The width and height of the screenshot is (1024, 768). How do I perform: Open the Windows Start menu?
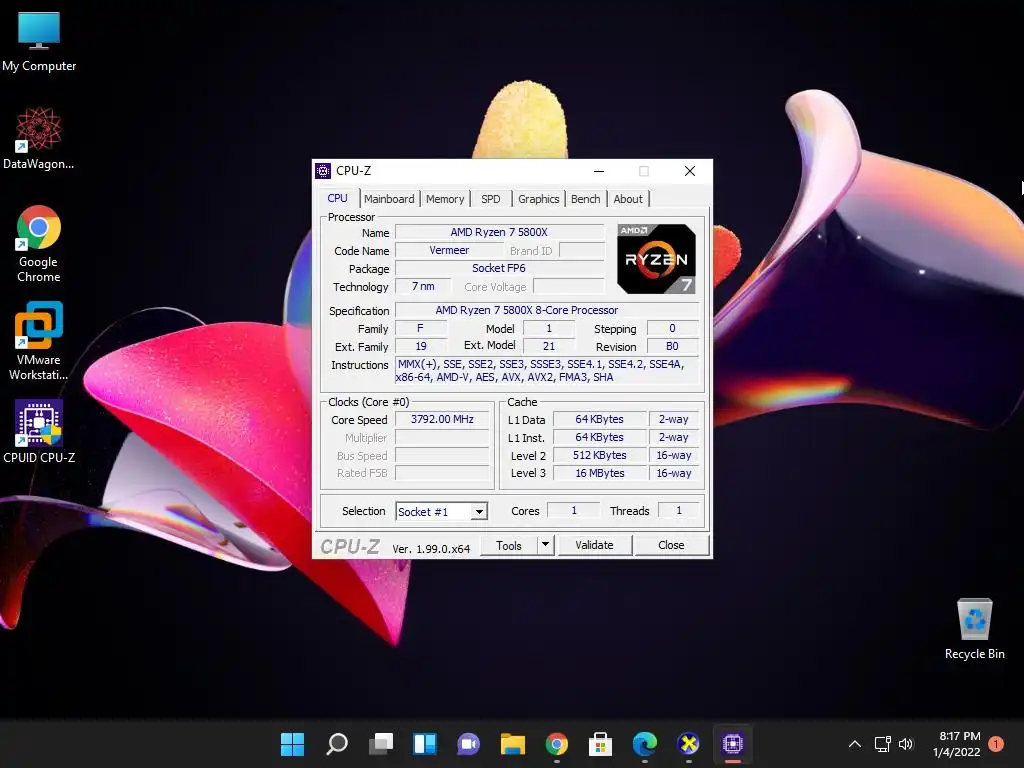point(292,744)
